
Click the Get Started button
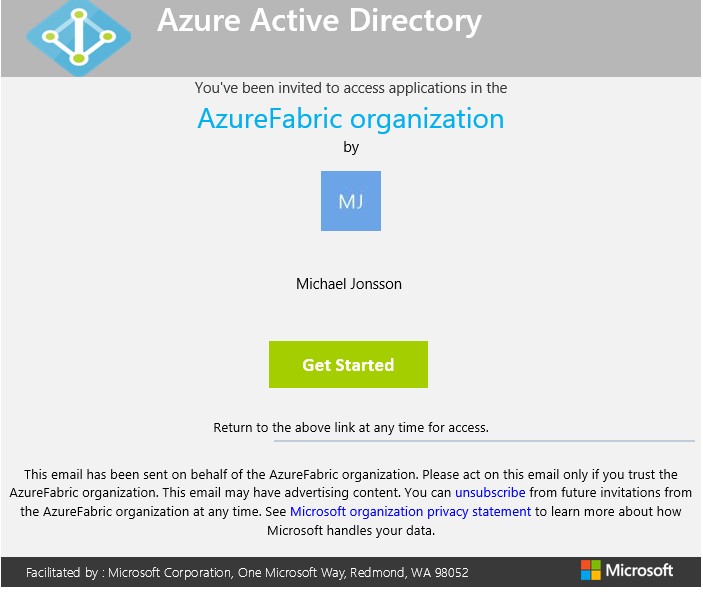tap(348, 364)
